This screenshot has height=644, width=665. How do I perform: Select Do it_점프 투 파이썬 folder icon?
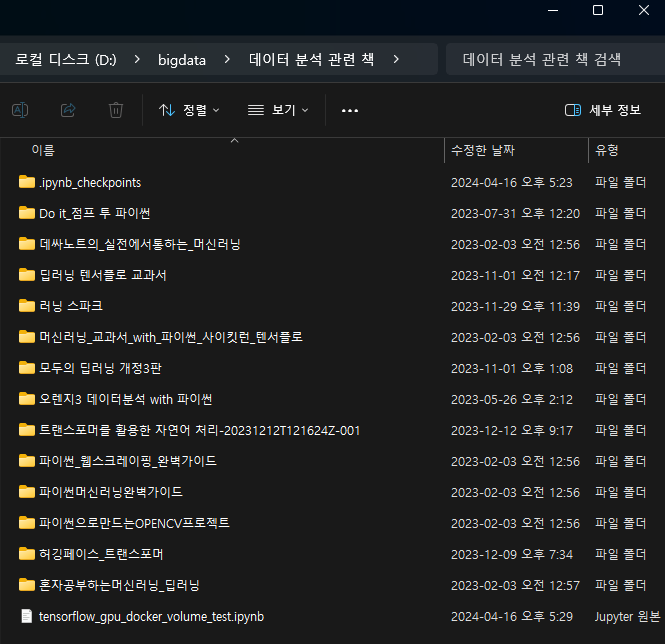27,213
